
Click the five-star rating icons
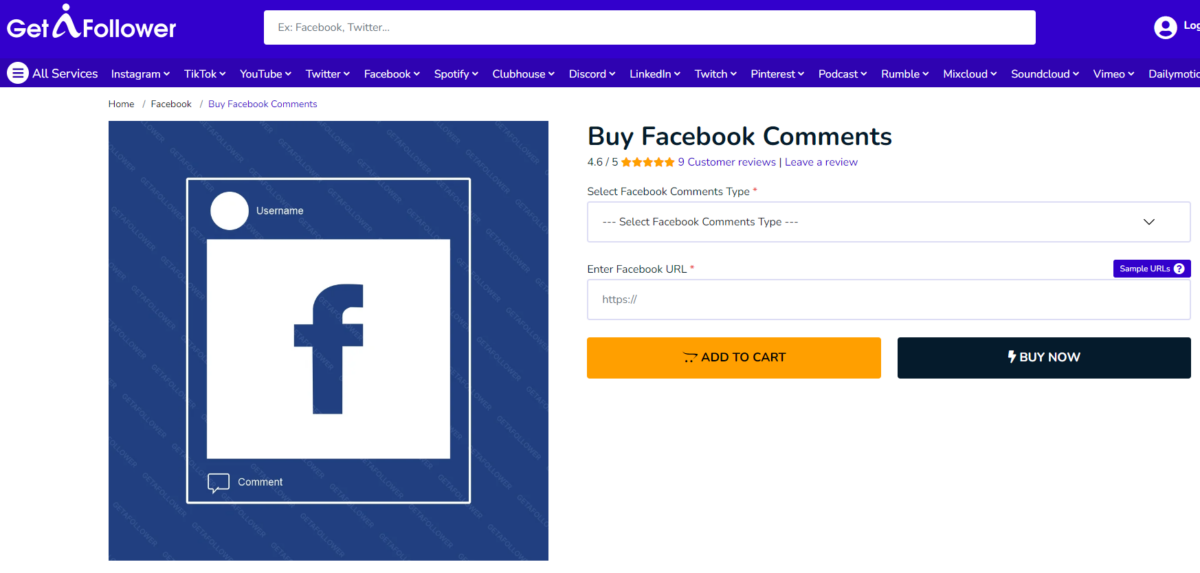pyautogui.click(x=648, y=162)
